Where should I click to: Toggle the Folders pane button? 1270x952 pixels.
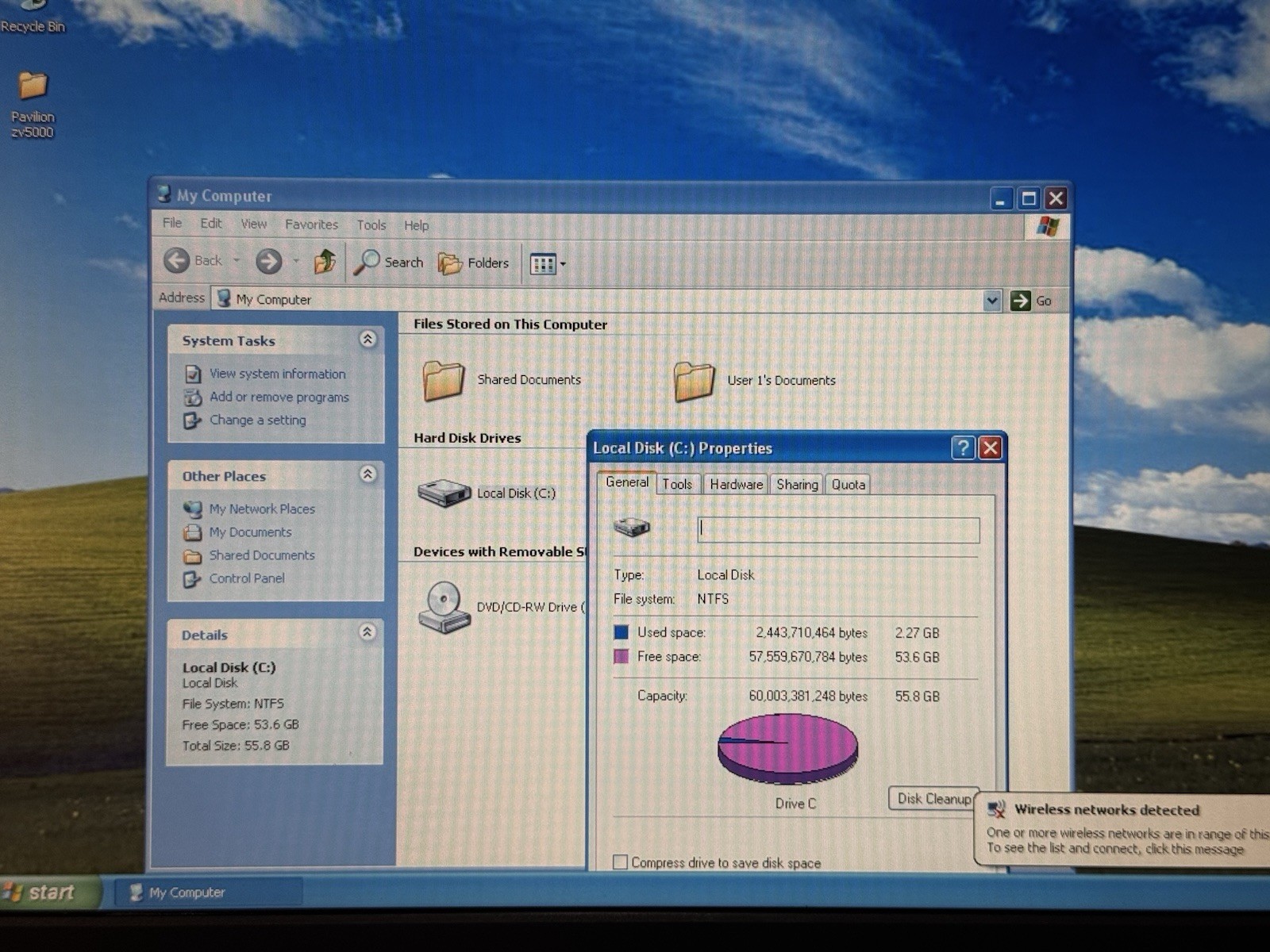pyautogui.click(x=473, y=263)
